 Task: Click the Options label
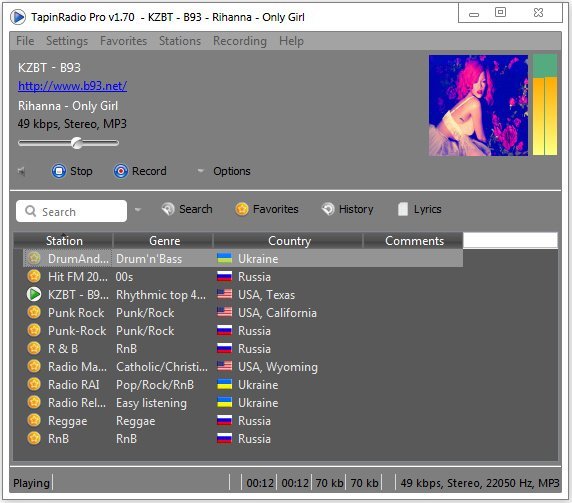click(x=232, y=171)
